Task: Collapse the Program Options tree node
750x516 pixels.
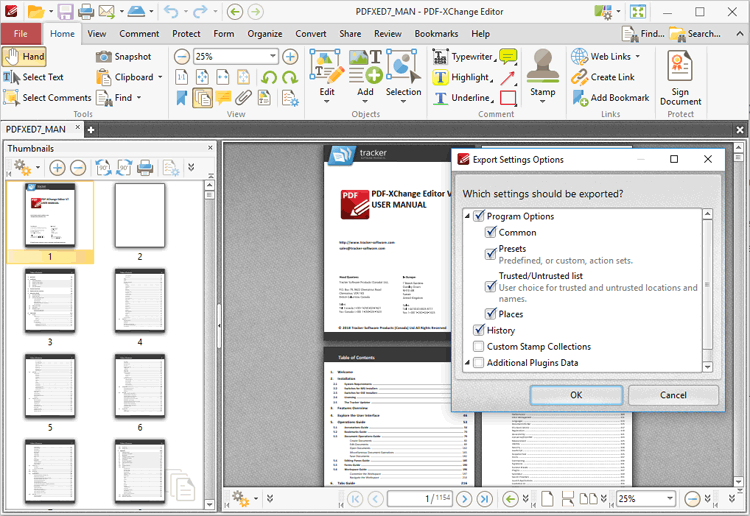Action: tap(467, 216)
